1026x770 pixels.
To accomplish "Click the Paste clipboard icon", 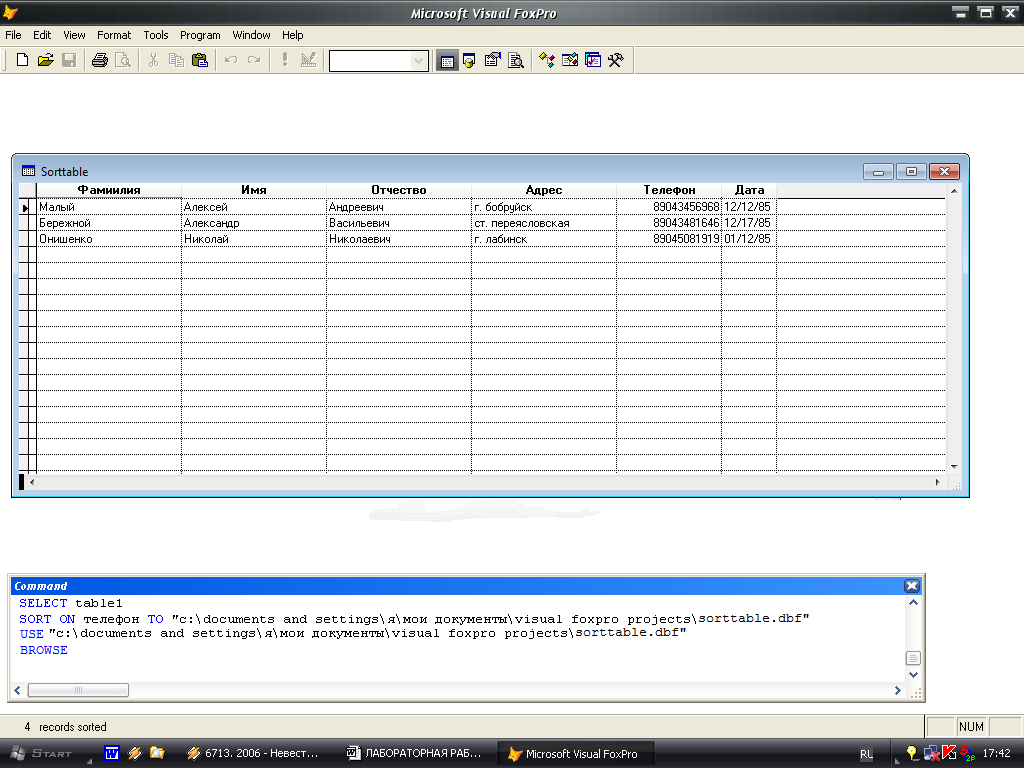I will click(200, 61).
